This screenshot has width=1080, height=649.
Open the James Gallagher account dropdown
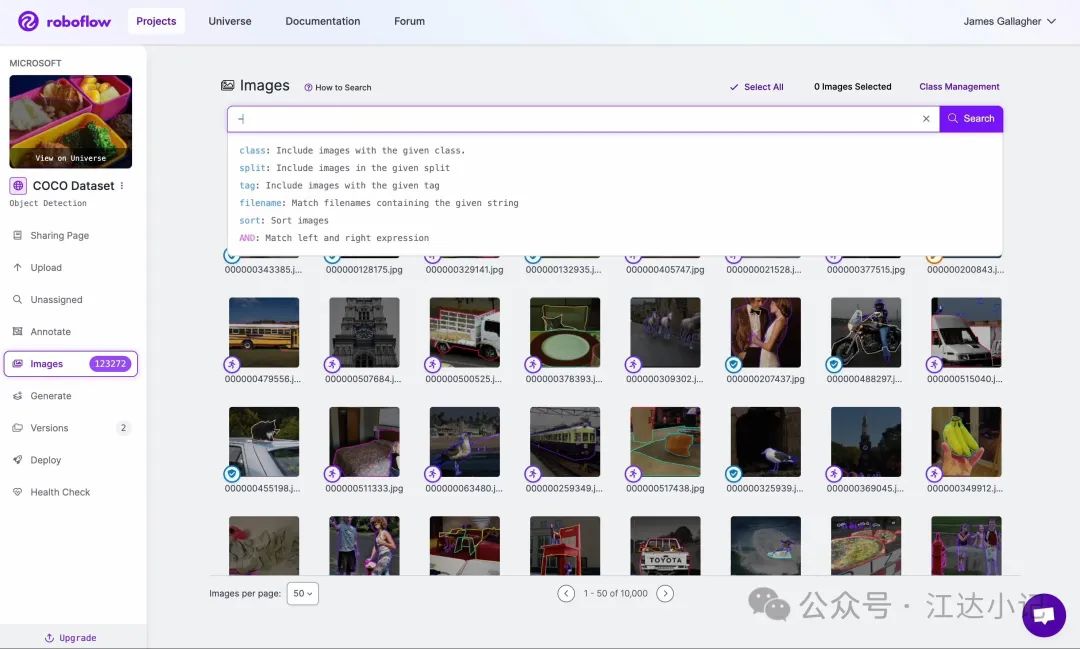click(1009, 21)
